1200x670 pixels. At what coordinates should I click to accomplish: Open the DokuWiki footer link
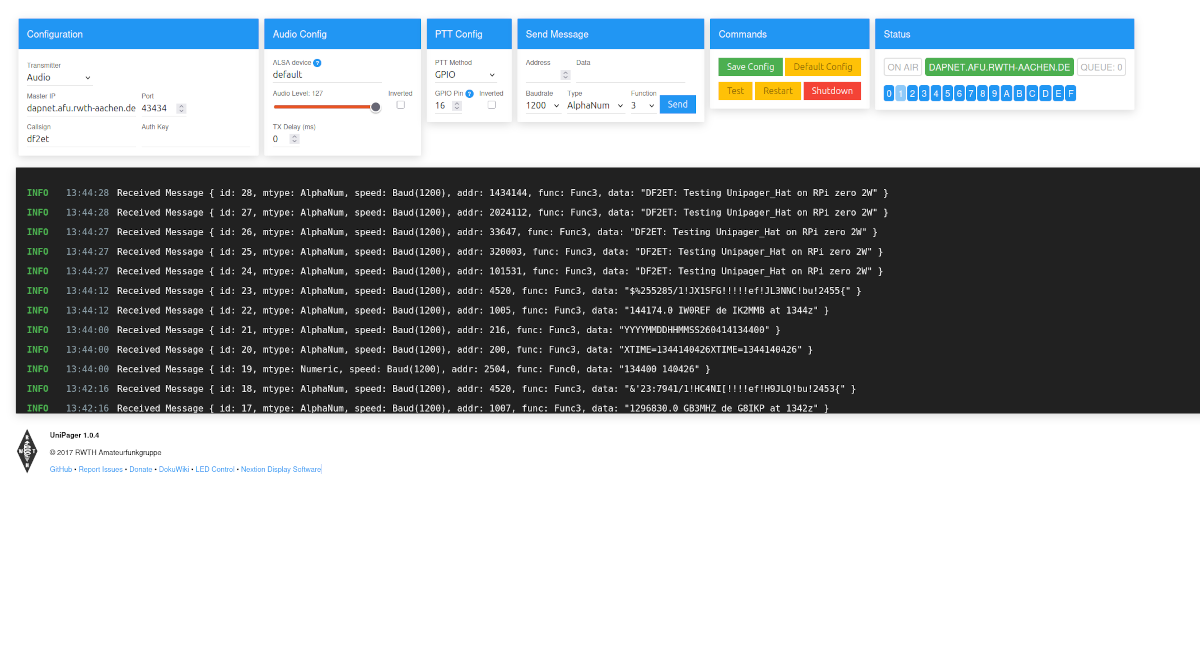point(174,469)
